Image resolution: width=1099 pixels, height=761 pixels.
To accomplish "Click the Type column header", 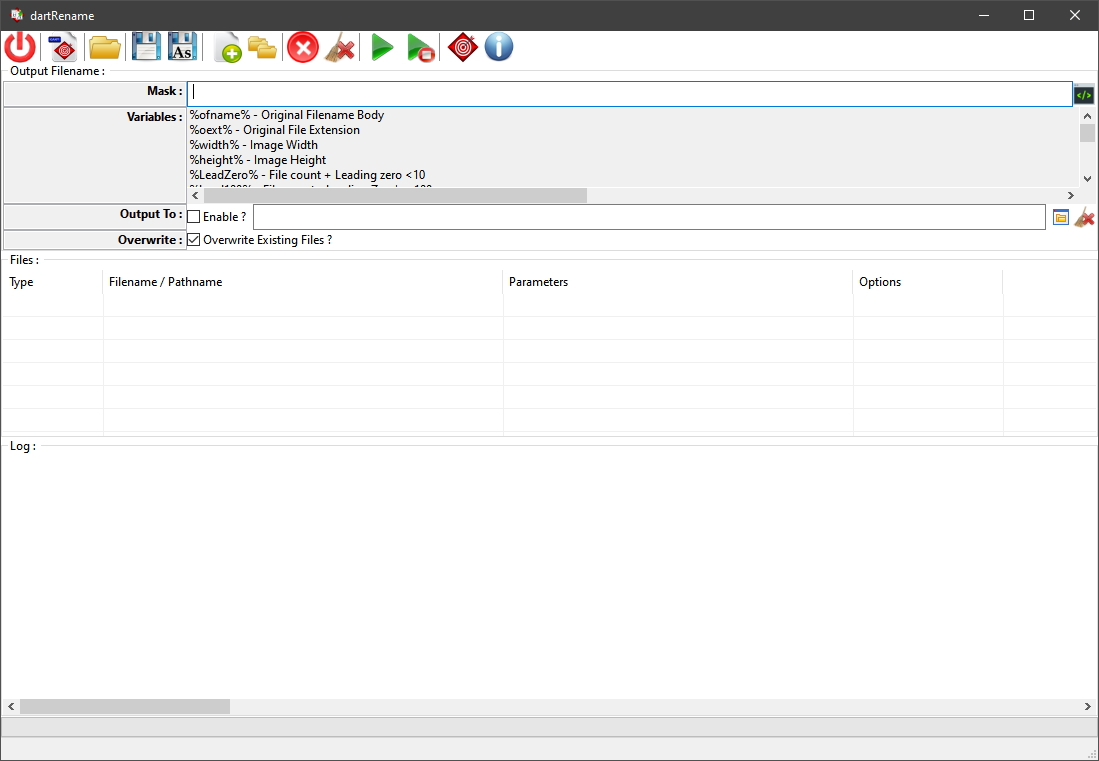I will pyautogui.click(x=52, y=282).
